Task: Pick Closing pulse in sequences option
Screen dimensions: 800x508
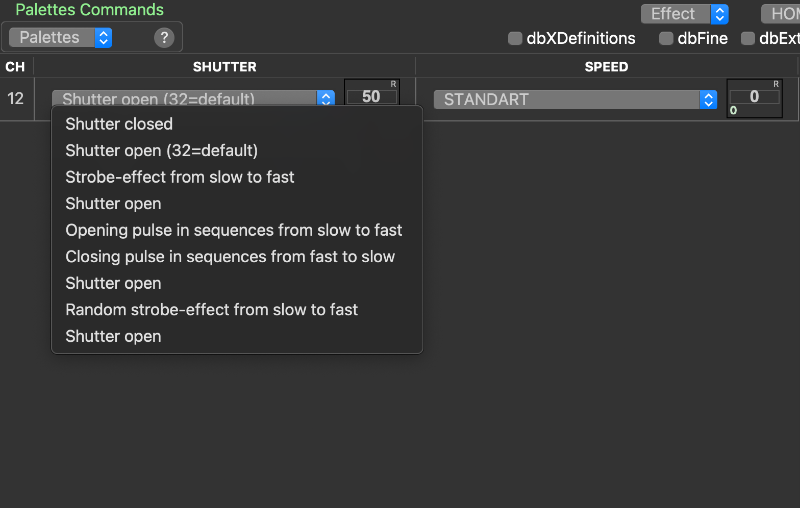Action: (230, 257)
